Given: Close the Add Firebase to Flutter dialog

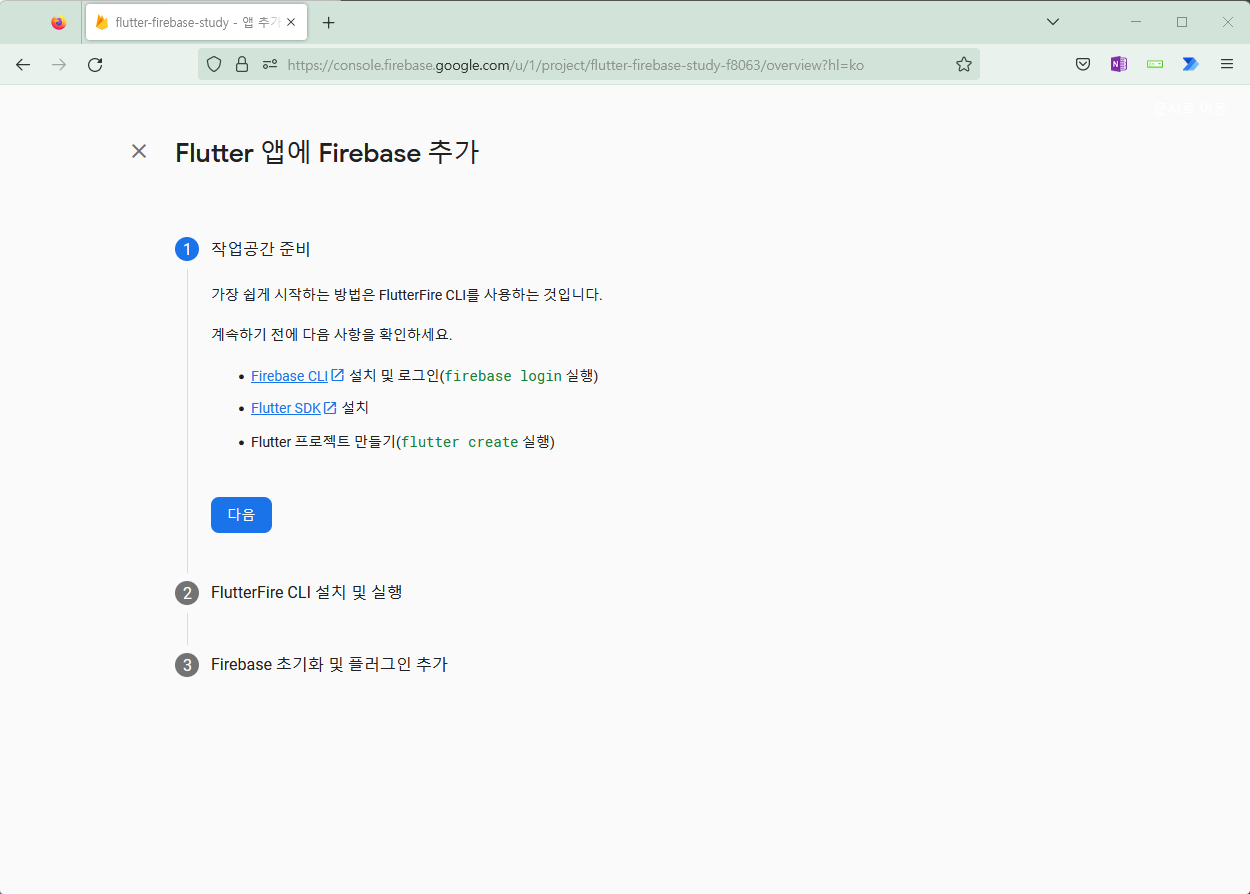Looking at the screenshot, I should pyautogui.click(x=139, y=151).
